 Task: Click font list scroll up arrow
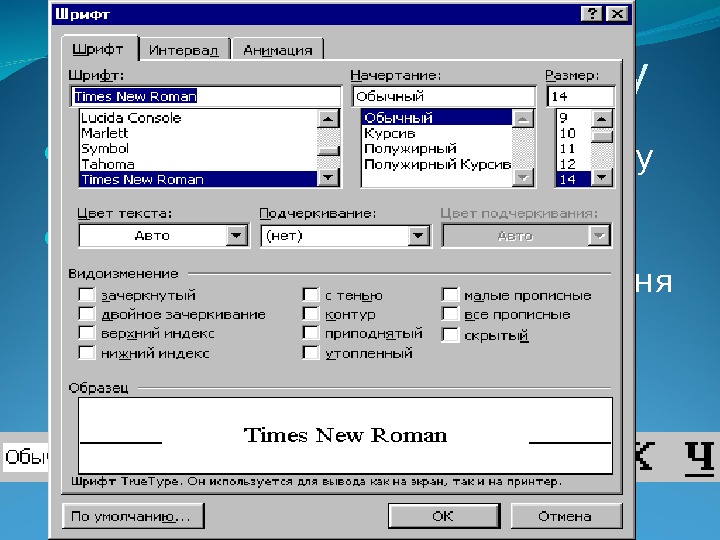(x=328, y=118)
